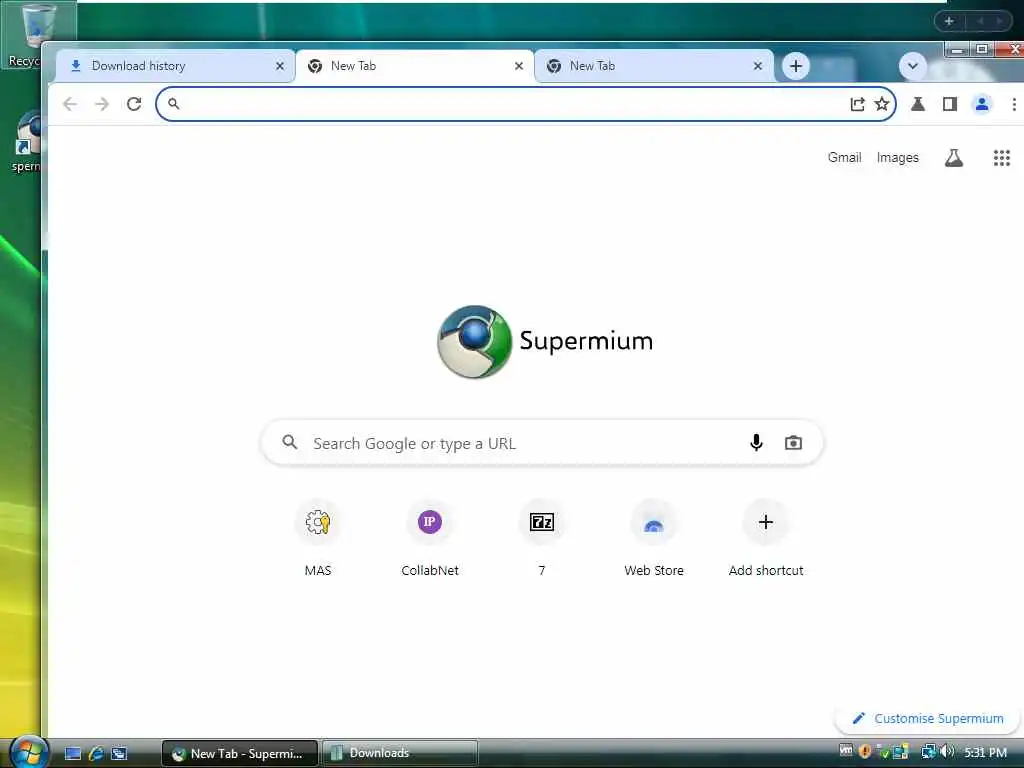
Task: Open the Labs flask on the new tab page
Action: [953, 157]
